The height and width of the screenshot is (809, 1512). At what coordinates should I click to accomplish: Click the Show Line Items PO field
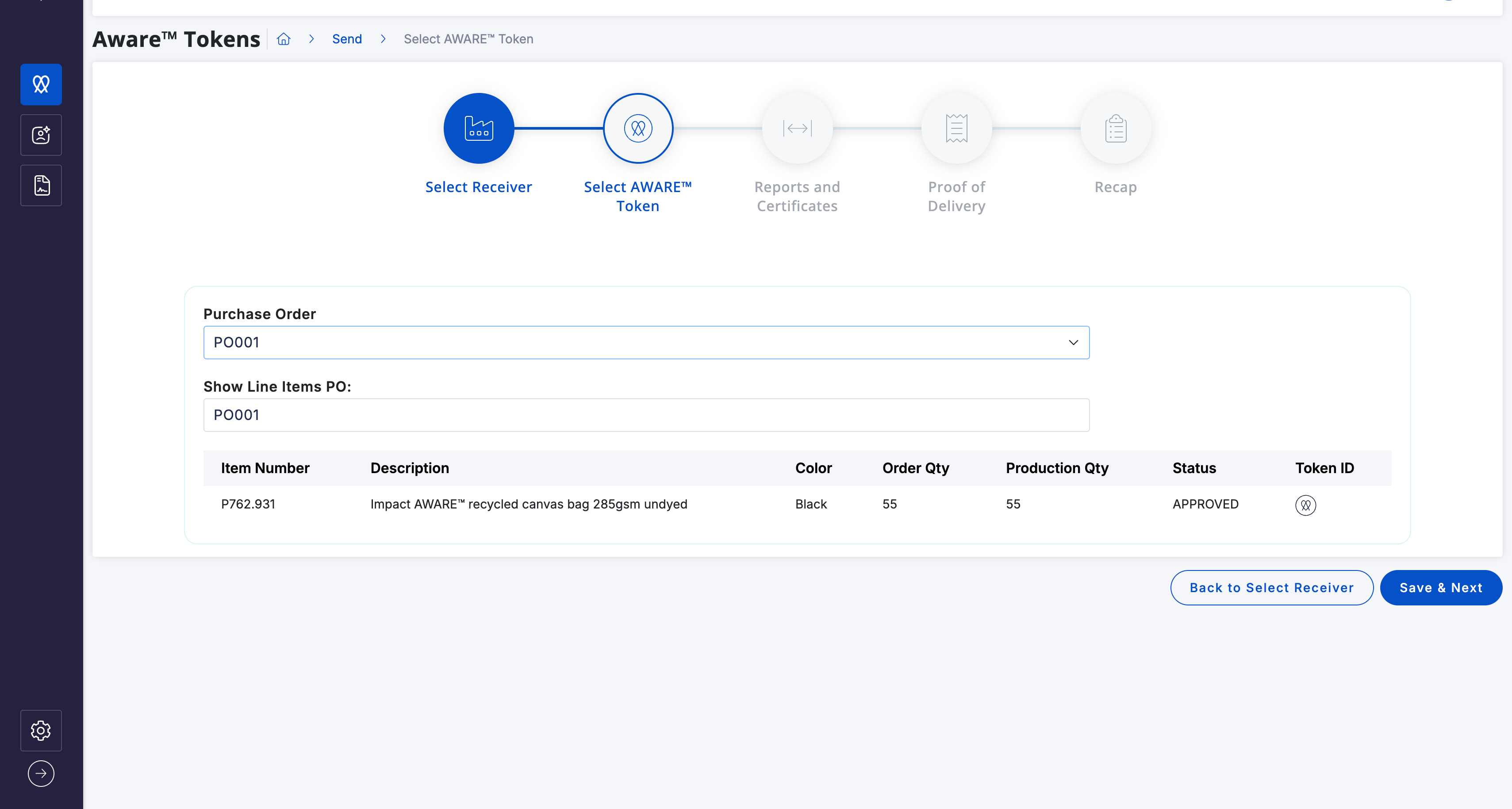click(646, 415)
